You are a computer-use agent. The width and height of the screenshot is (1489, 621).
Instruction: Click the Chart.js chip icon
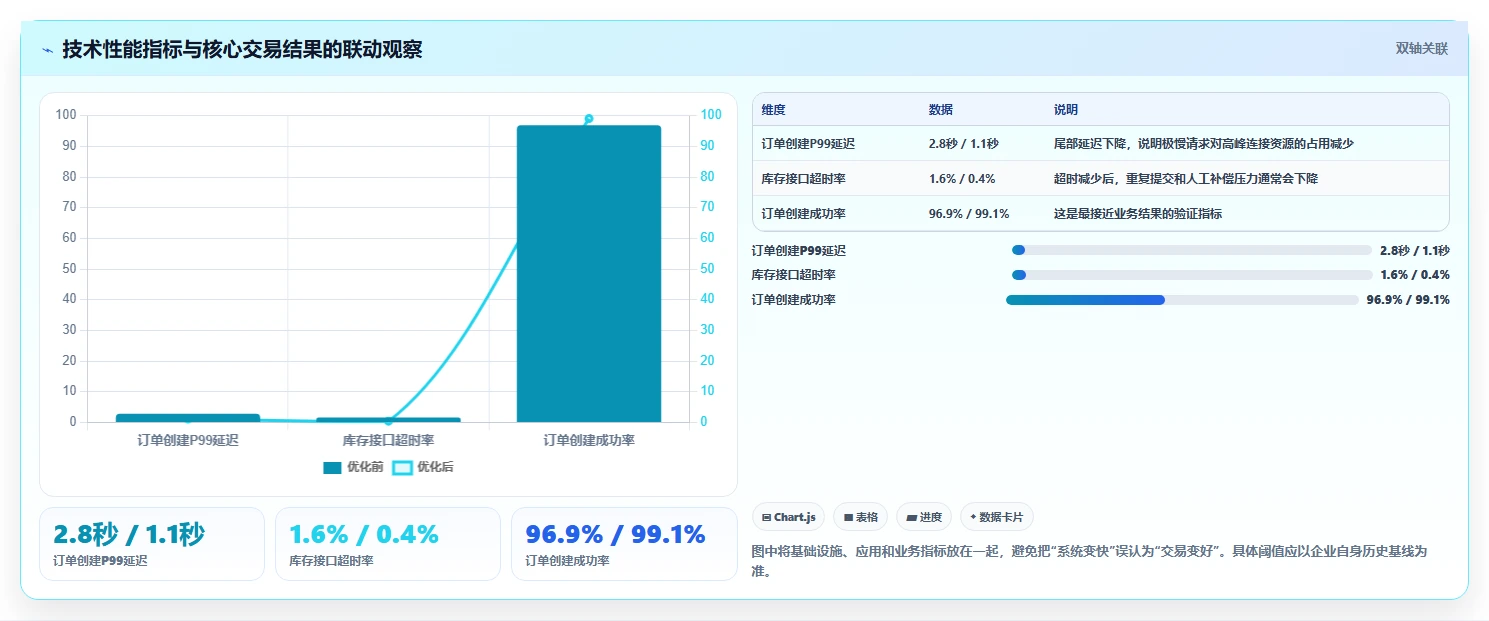pyautogui.click(x=766, y=517)
